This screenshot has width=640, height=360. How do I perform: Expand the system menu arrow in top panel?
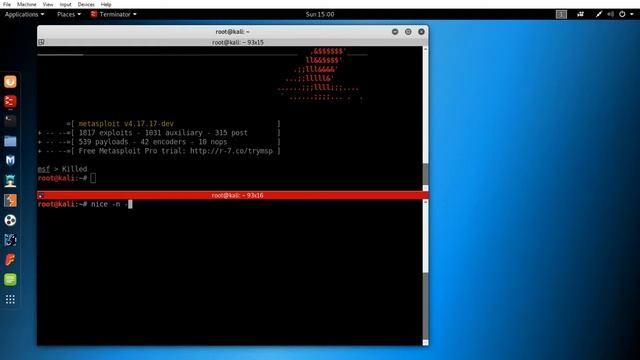pyautogui.click(x=632, y=14)
